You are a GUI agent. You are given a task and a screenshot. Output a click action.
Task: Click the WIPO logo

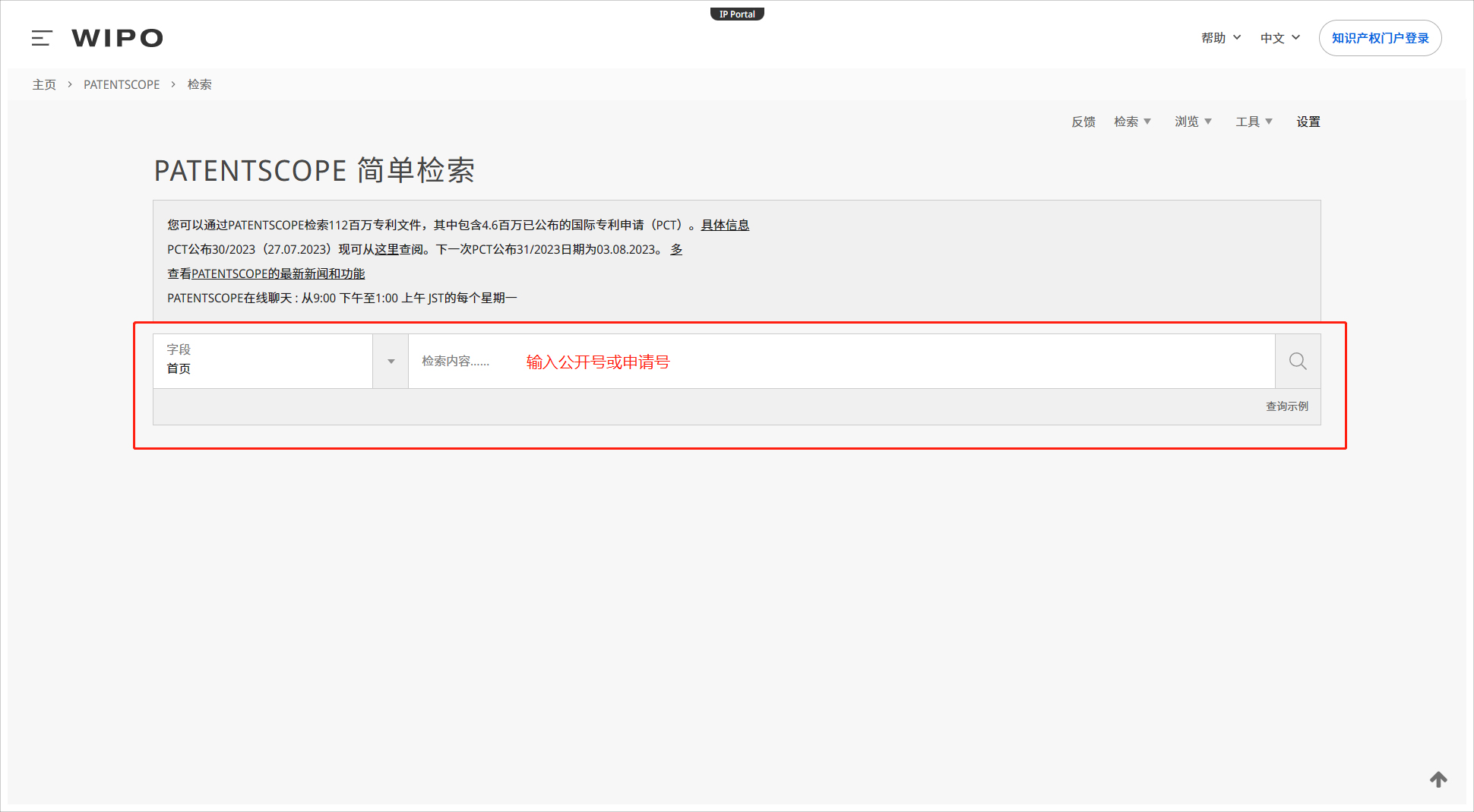117,38
